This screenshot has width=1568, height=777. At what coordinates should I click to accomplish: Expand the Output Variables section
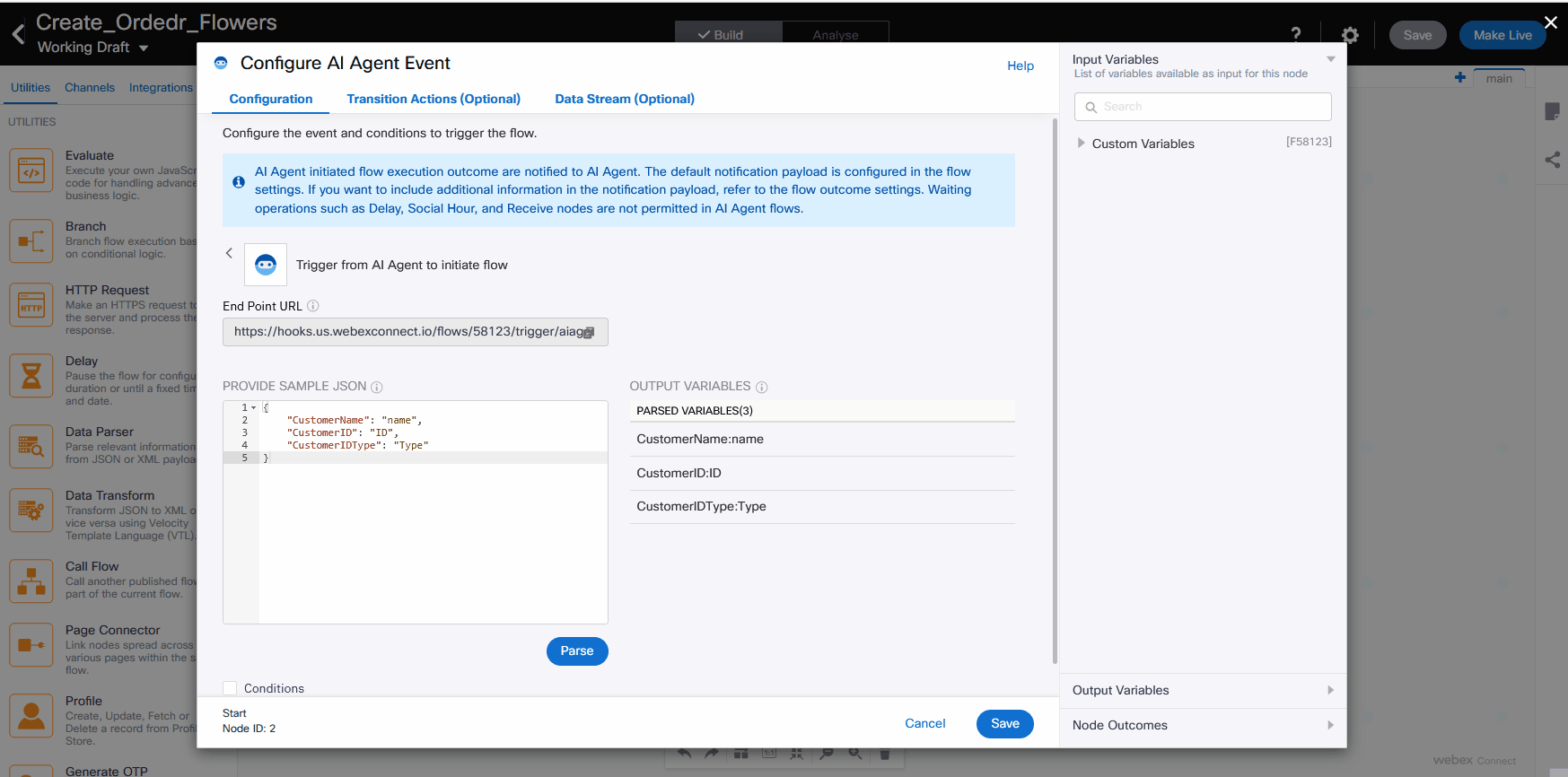1203,690
